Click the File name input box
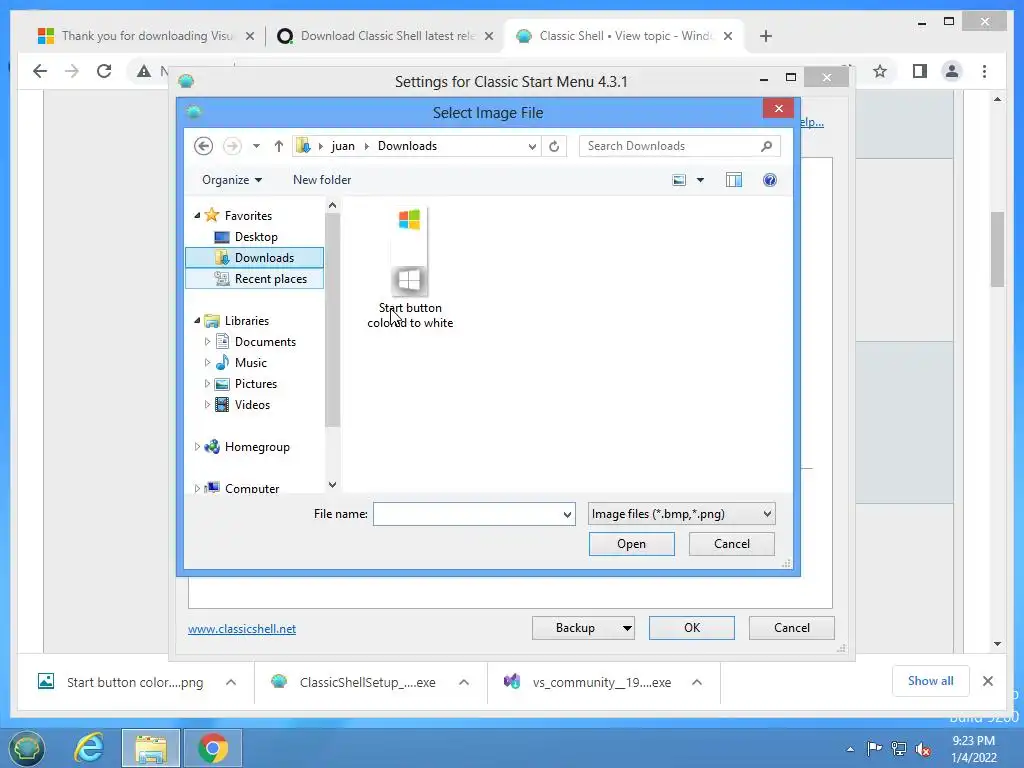Viewport: 1024px width, 768px height. (x=467, y=514)
